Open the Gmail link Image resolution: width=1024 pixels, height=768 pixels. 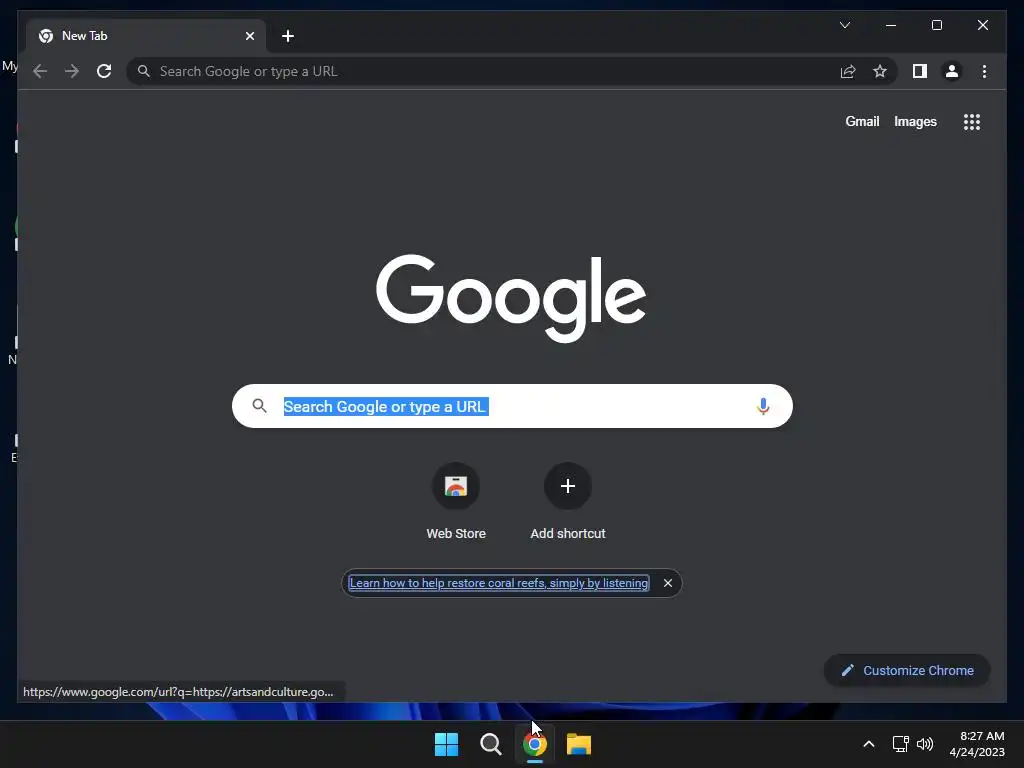862,121
